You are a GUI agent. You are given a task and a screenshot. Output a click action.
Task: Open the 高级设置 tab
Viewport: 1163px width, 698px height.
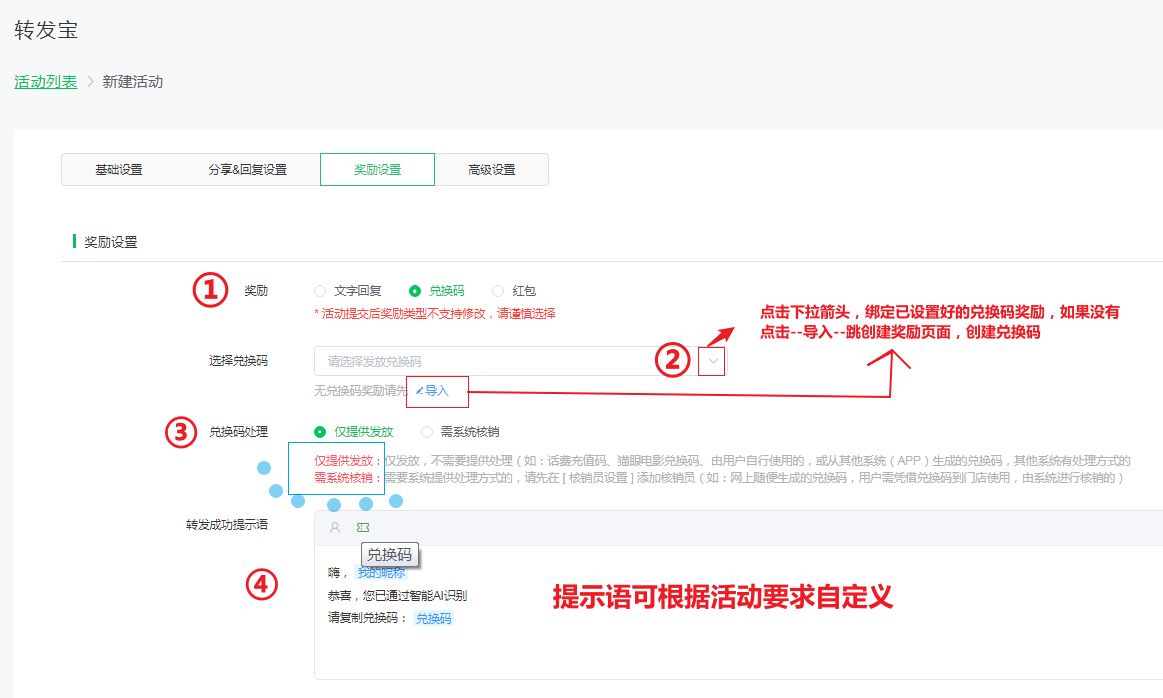(492, 170)
